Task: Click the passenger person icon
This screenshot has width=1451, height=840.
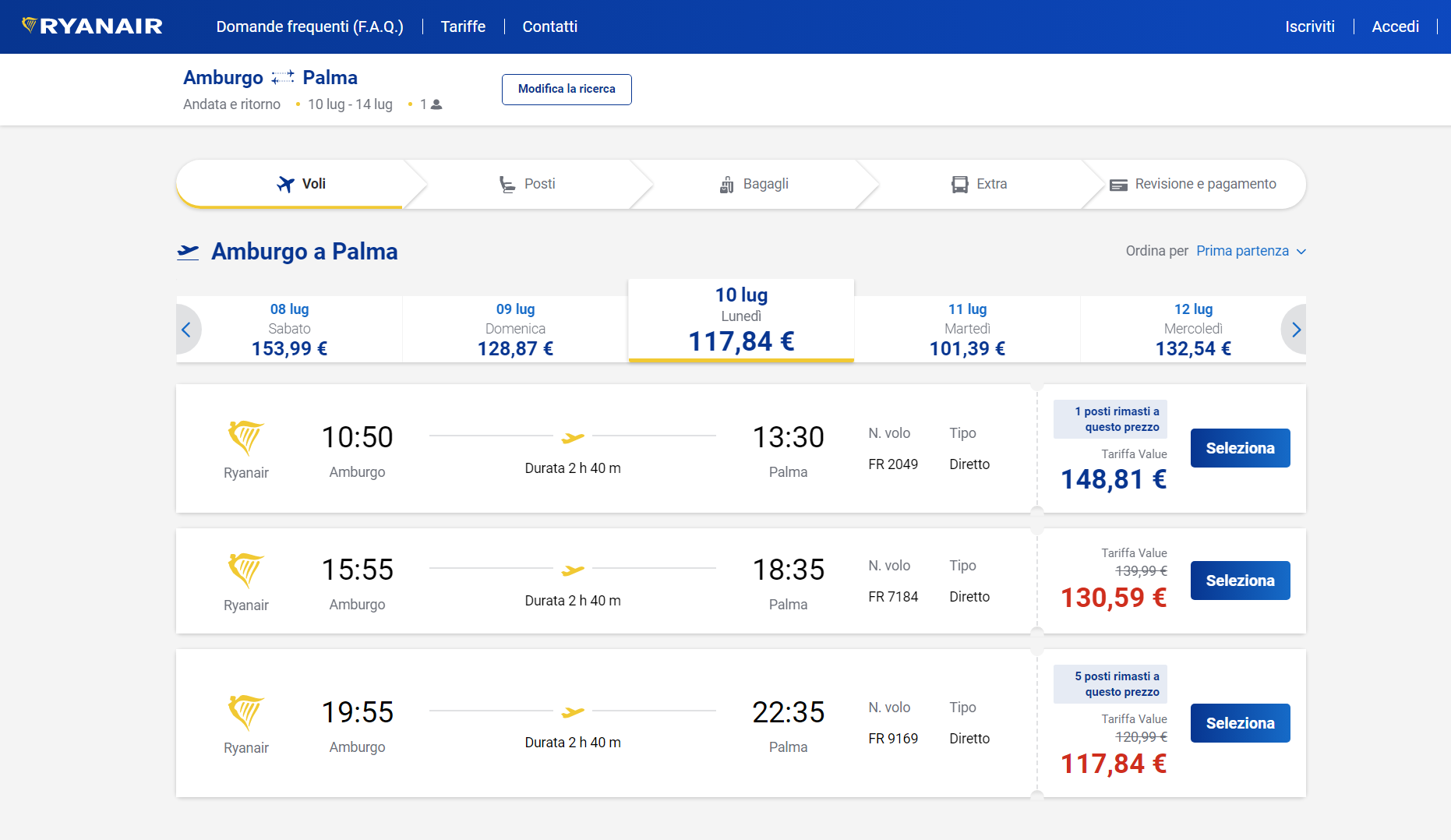Action: point(436,104)
